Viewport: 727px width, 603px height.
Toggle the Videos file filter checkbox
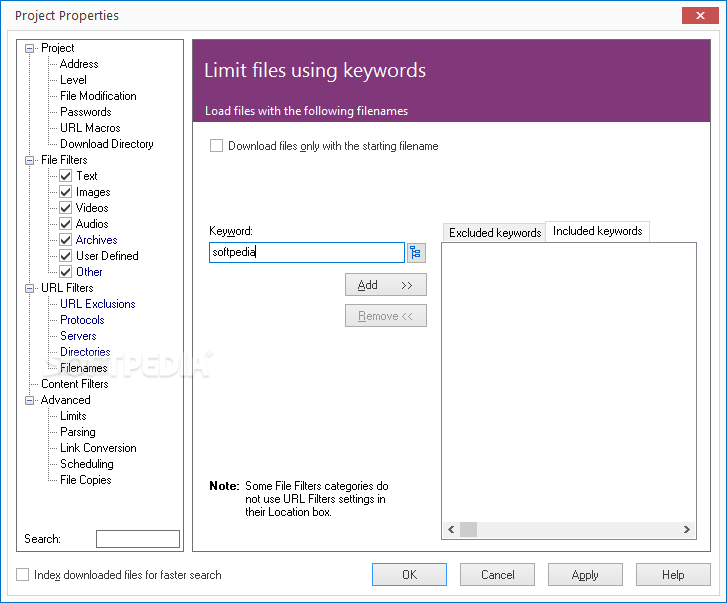pyautogui.click(x=66, y=208)
